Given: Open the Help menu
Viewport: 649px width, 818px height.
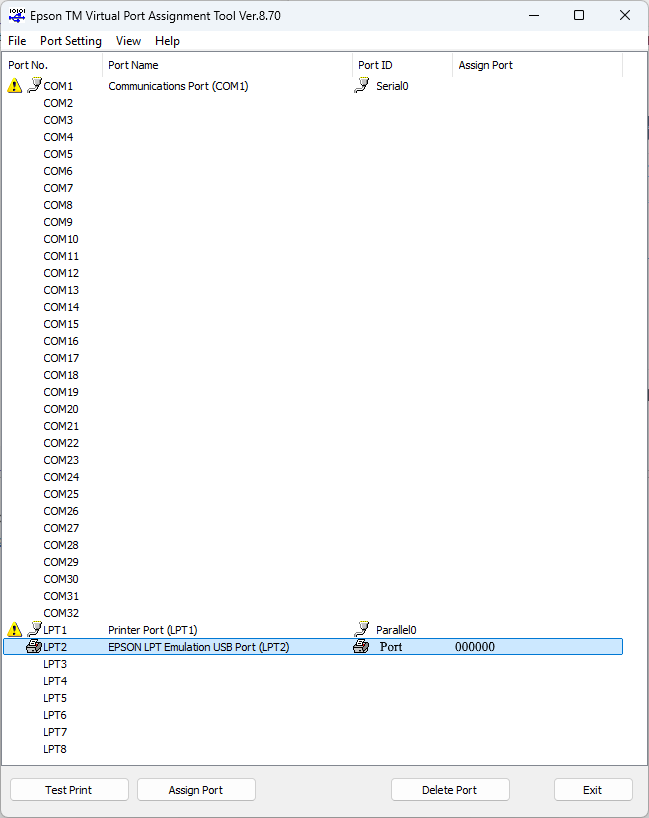Looking at the screenshot, I should (x=167, y=41).
